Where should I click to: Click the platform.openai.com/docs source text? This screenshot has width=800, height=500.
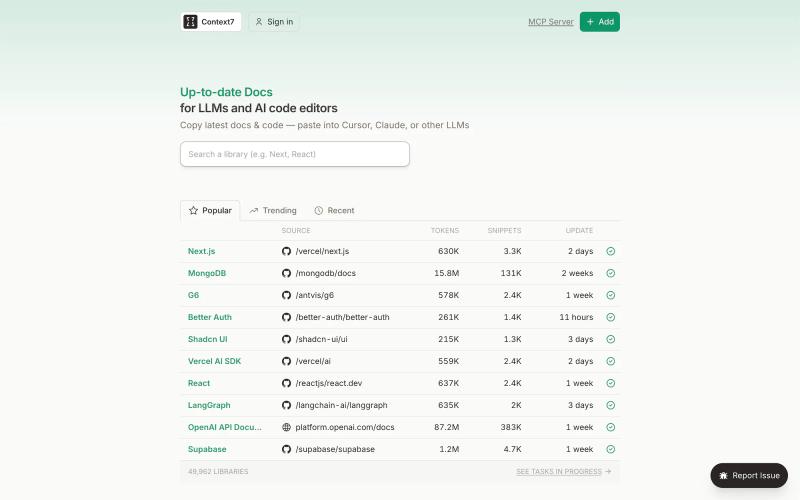pos(345,427)
